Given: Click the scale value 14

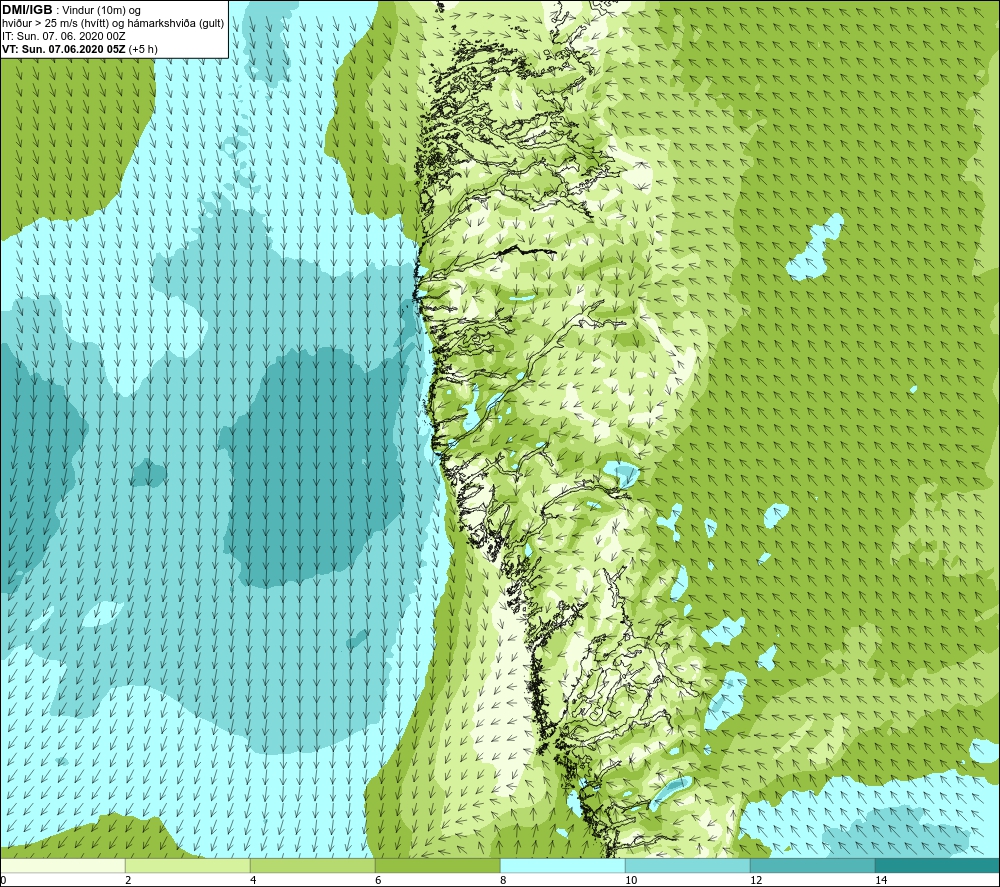Looking at the screenshot, I should [x=881, y=880].
